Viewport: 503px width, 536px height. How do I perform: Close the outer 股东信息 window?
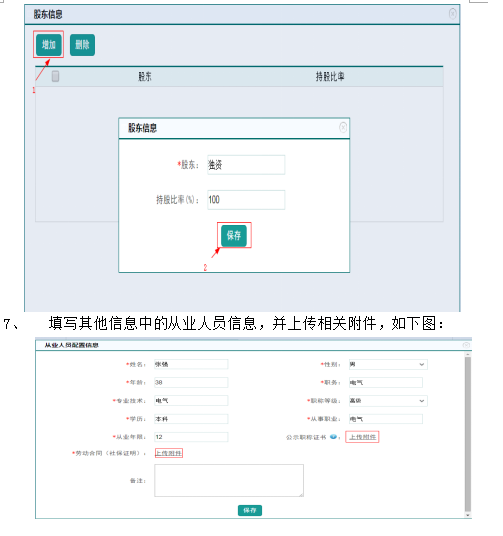(x=452, y=14)
